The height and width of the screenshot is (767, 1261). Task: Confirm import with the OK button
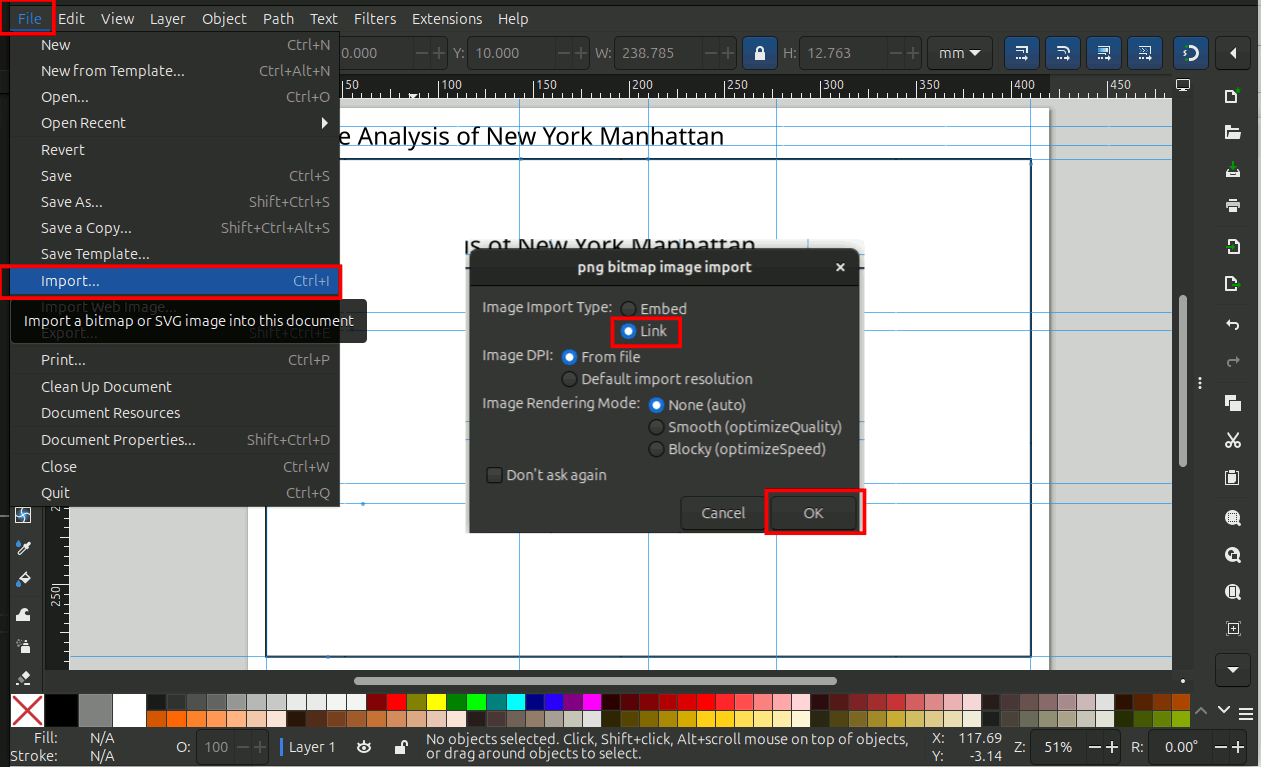click(x=813, y=513)
